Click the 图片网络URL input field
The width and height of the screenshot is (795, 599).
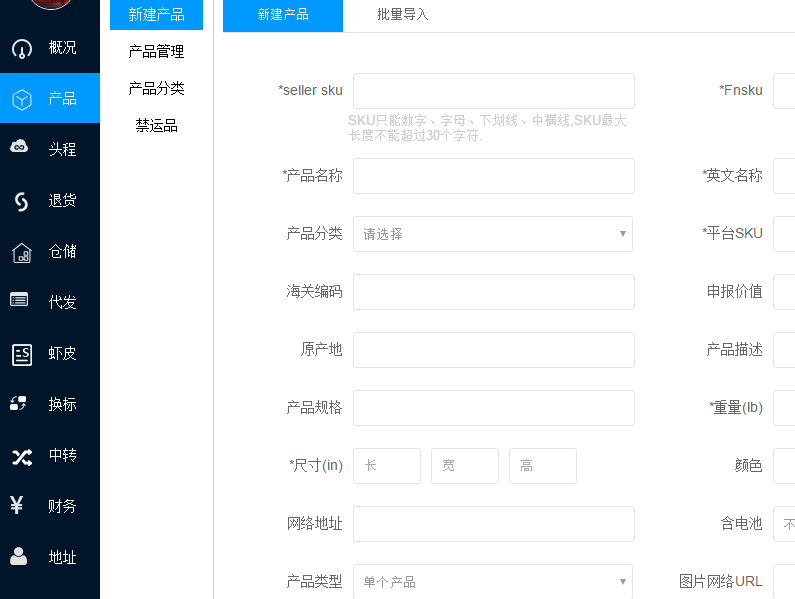(x=784, y=582)
